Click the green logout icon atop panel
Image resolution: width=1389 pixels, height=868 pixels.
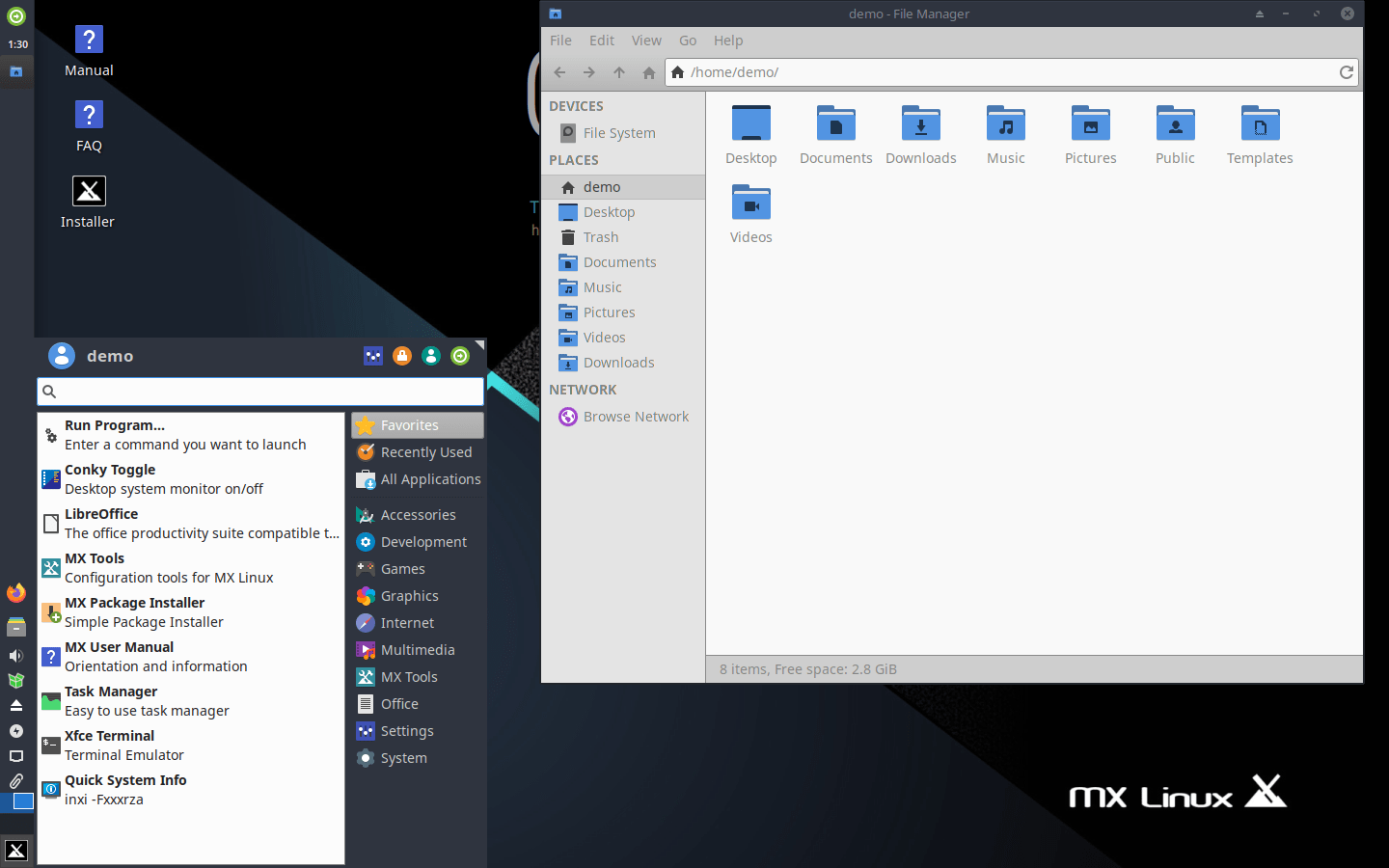coord(16,16)
